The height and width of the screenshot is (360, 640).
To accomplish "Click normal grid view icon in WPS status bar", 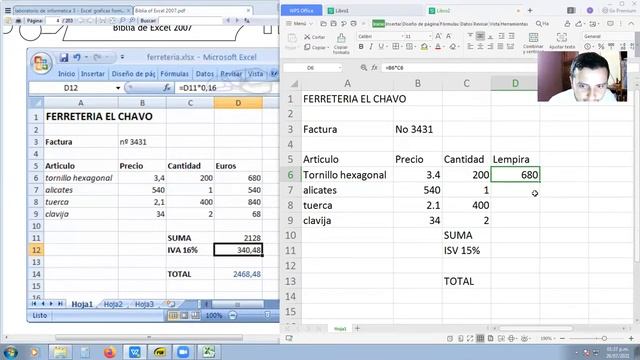I will point(480,338).
